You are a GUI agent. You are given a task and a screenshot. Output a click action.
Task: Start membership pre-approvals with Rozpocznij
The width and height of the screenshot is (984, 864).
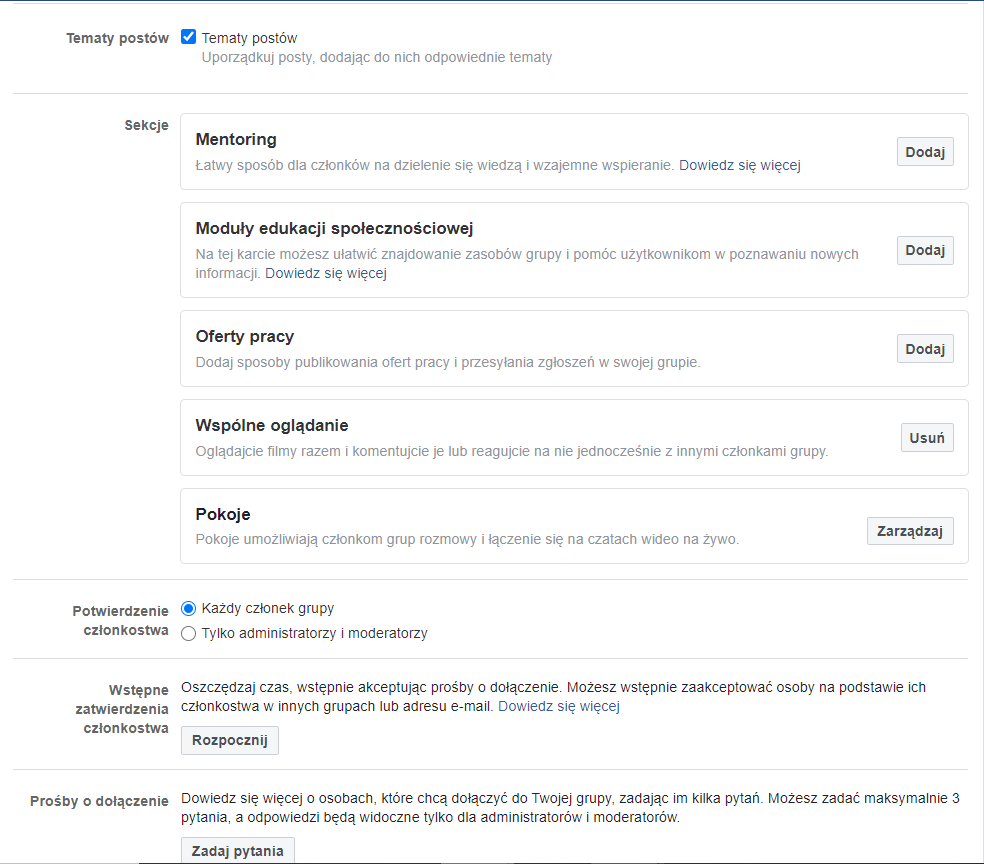click(x=230, y=740)
